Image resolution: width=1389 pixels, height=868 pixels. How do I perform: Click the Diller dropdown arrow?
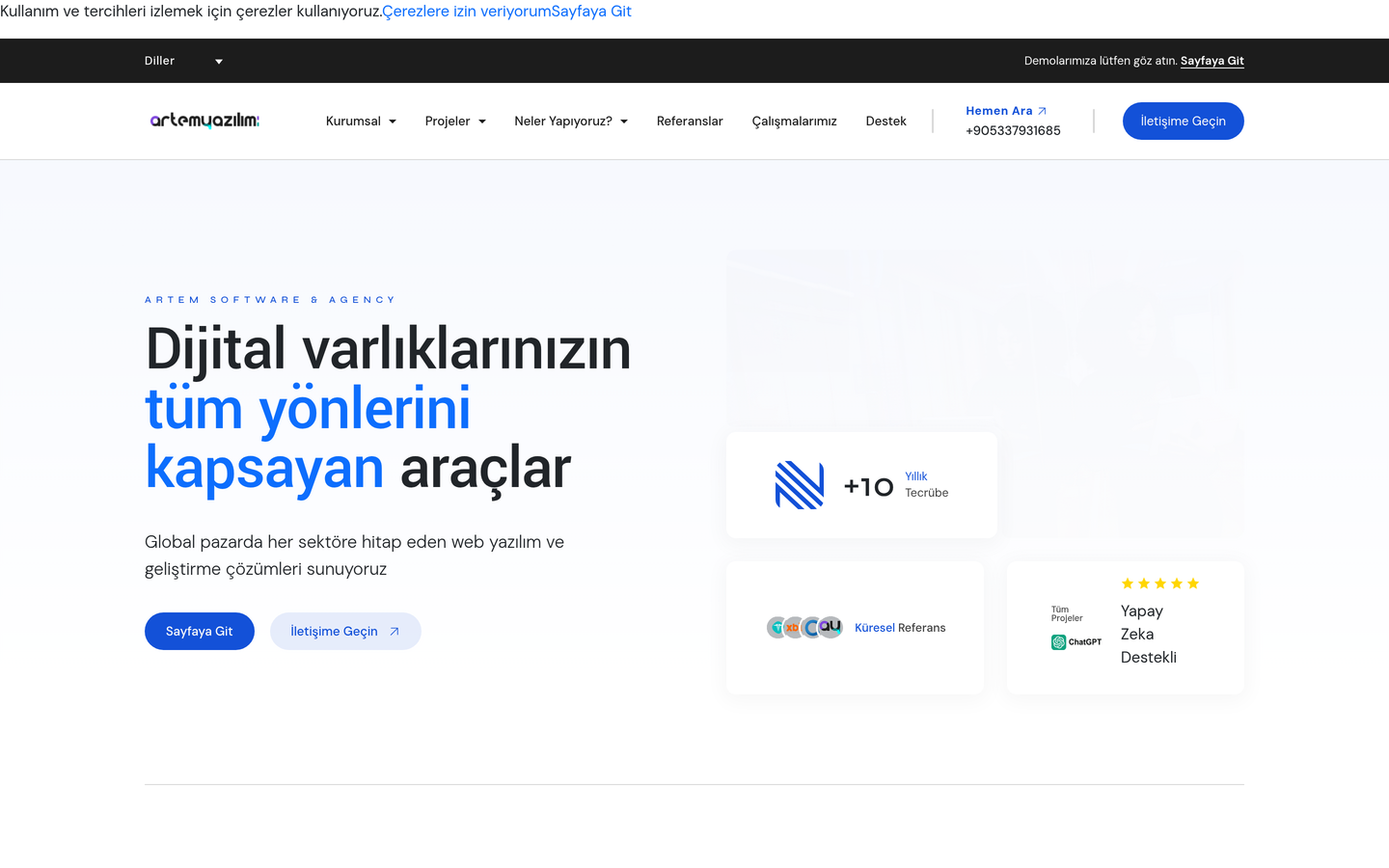click(x=219, y=62)
